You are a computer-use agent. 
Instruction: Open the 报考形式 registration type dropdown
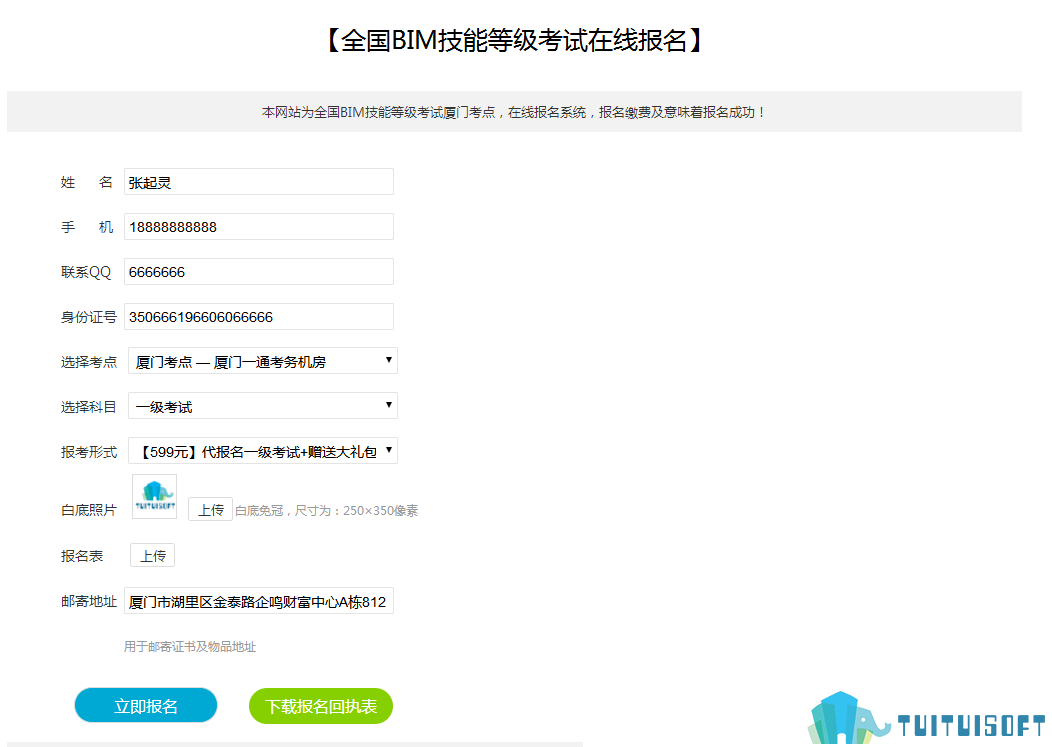pyautogui.click(x=262, y=451)
